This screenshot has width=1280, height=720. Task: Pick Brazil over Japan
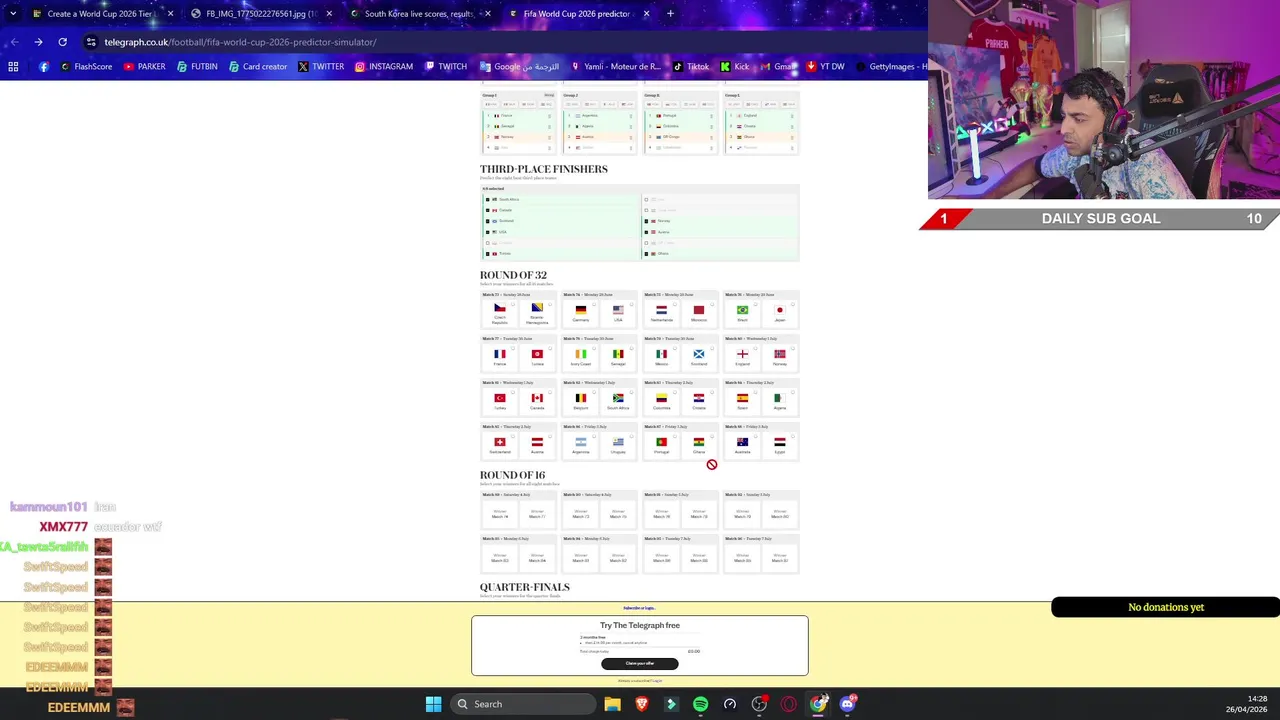pyautogui.click(x=742, y=314)
